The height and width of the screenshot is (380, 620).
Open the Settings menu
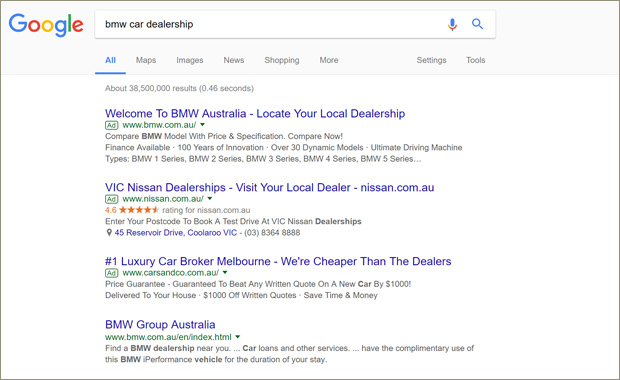(x=431, y=60)
